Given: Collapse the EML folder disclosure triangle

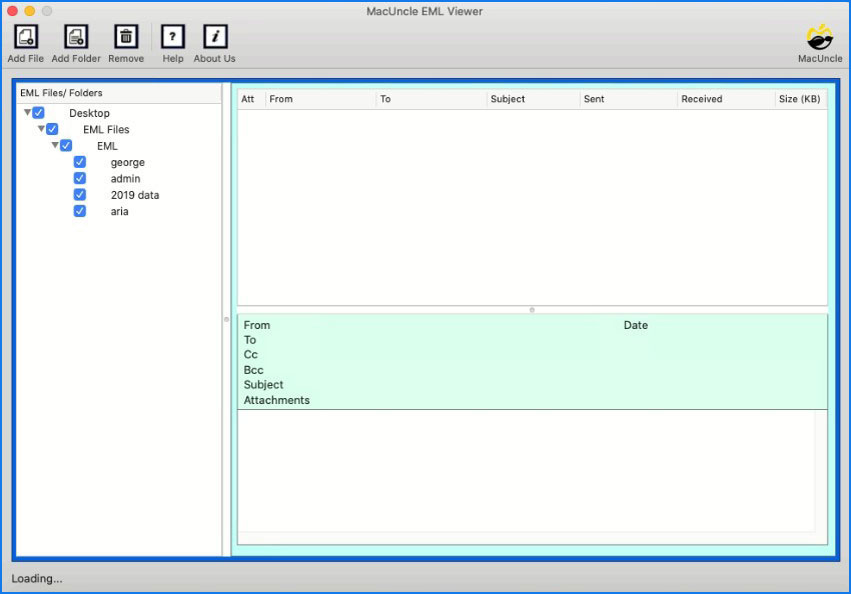Looking at the screenshot, I should point(55,145).
